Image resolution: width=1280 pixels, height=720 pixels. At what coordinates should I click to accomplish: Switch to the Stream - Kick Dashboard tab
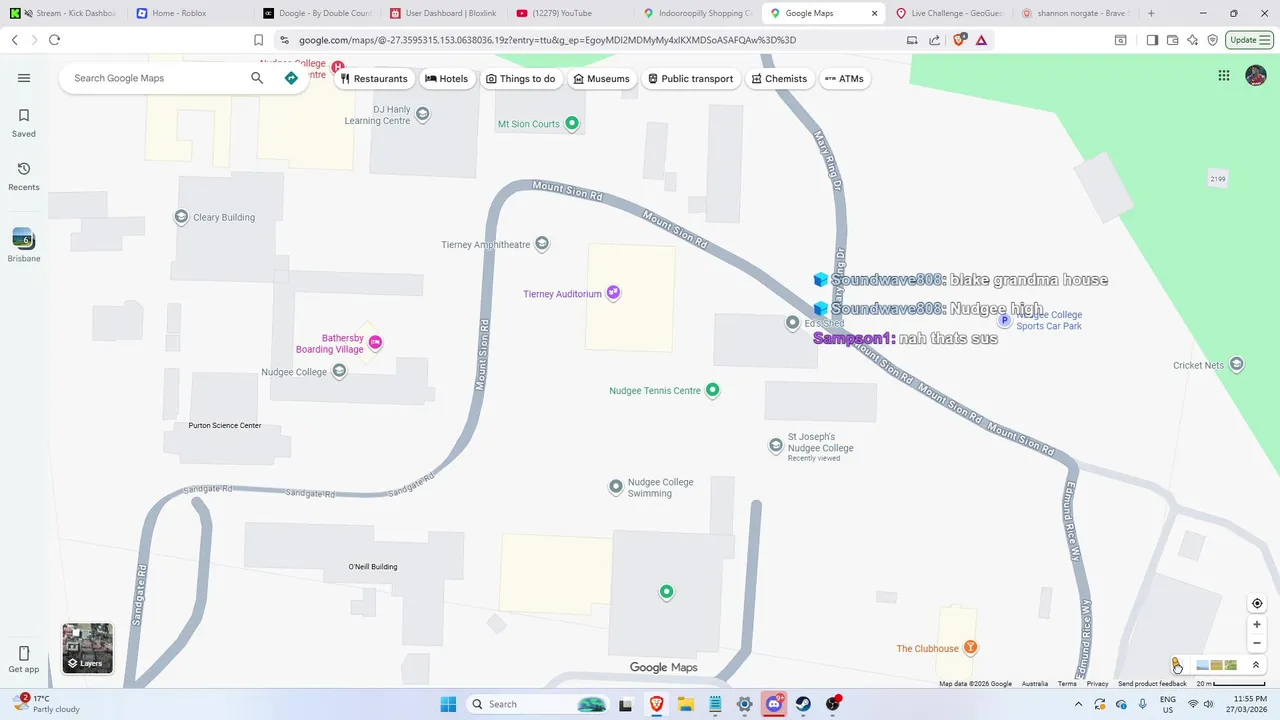pos(64,13)
